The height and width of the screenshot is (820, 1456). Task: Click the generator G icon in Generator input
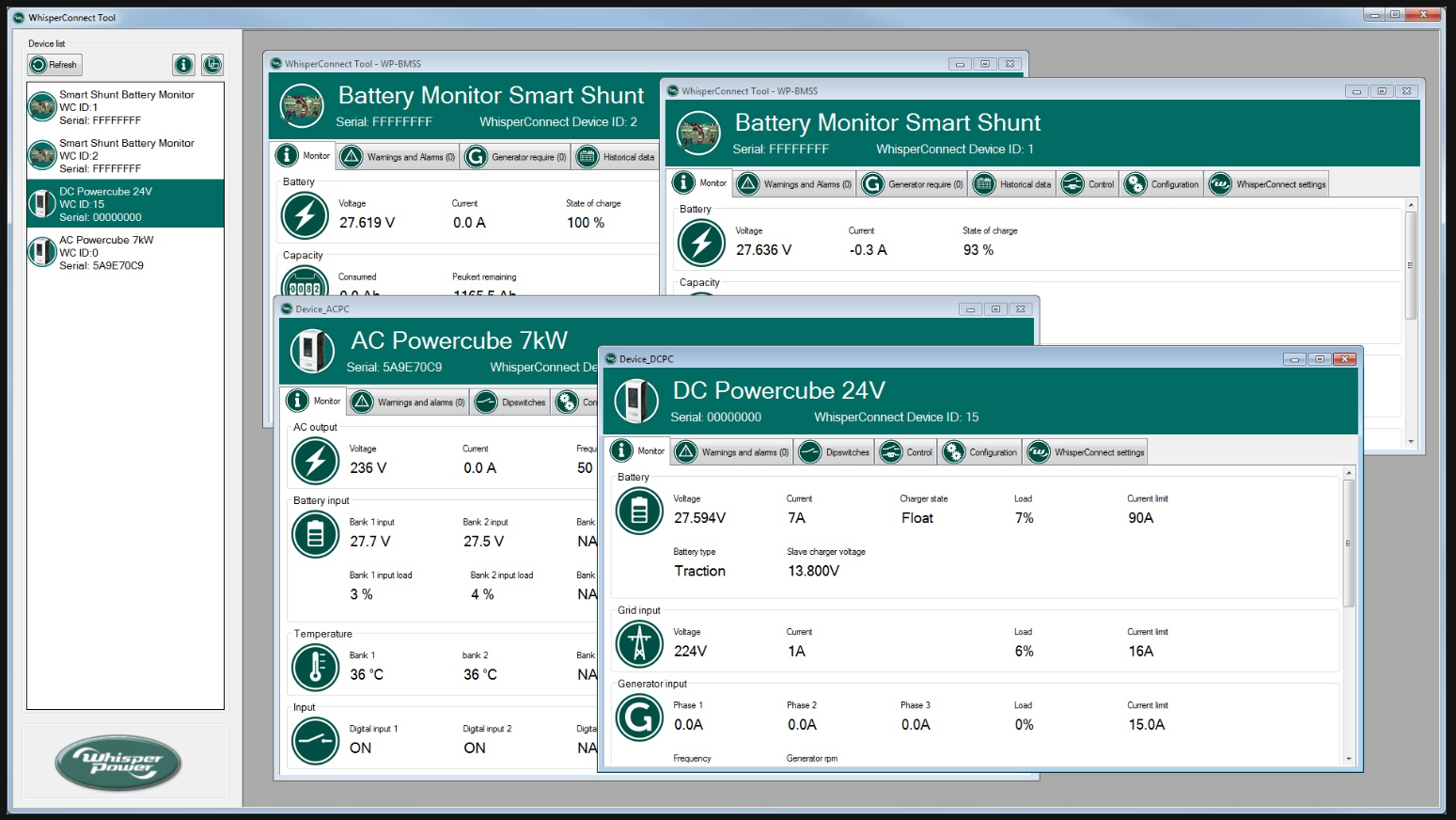coord(639,718)
